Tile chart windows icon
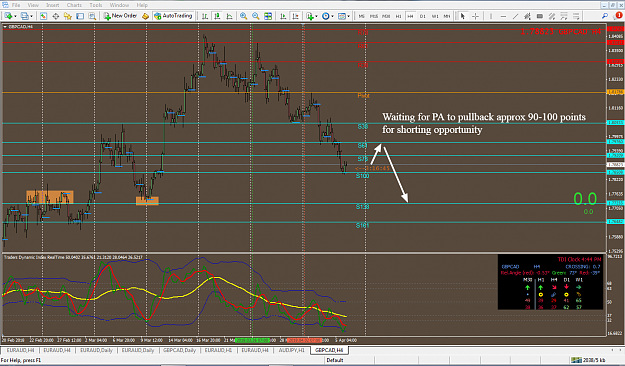The height and width of the screenshot is (366, 625). click(268, 16)
